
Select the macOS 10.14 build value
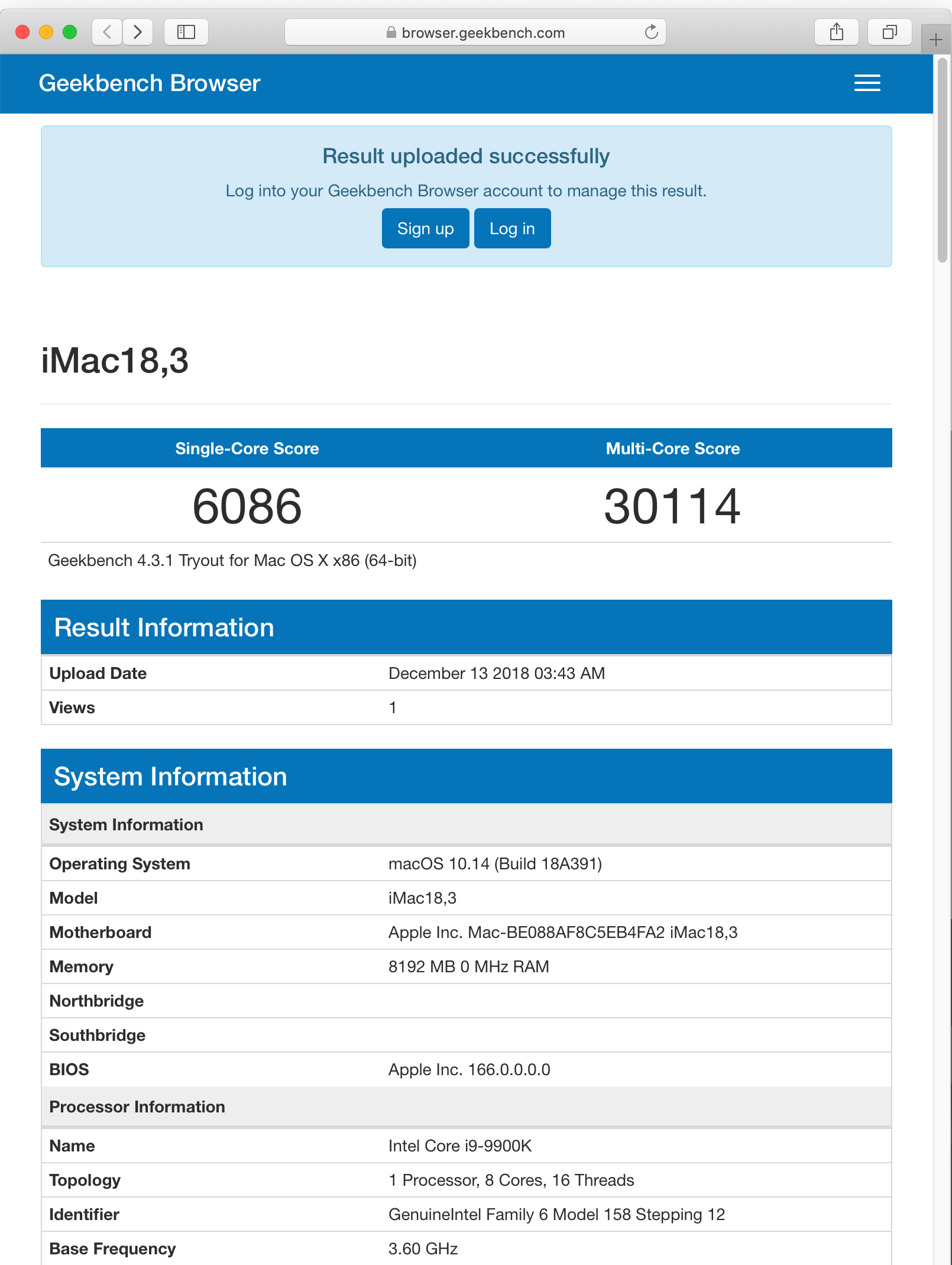(495, 863)
